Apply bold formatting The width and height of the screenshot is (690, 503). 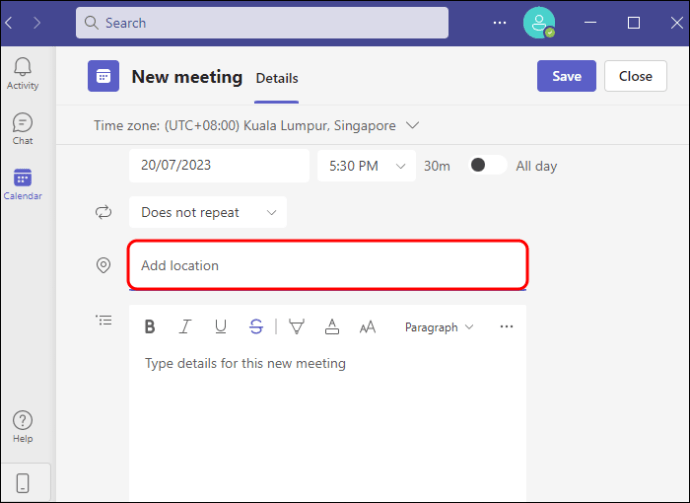tap(150, 327)
